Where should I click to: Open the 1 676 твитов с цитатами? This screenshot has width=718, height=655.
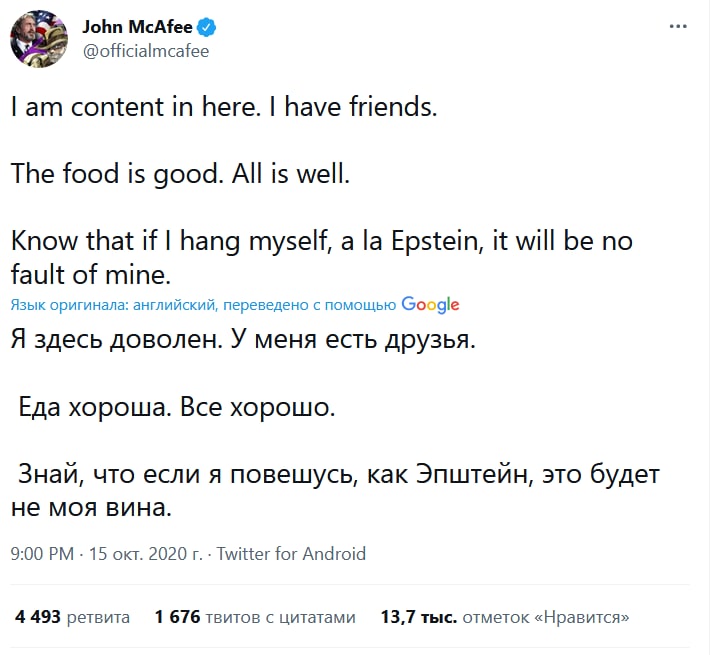[255, 617]
